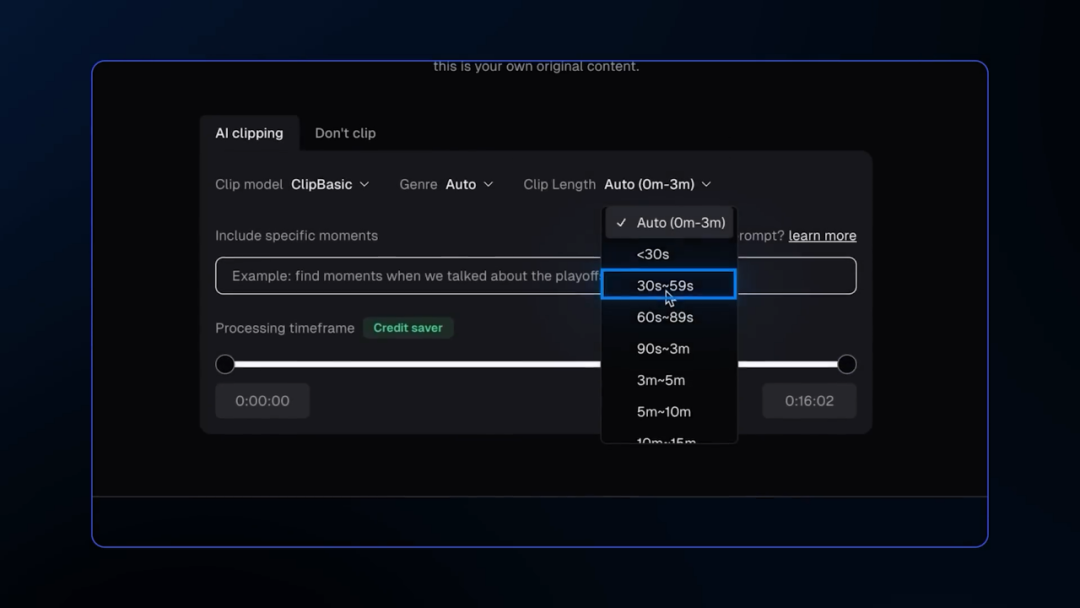This screenshot has width=1080, height=608.
Task: Collapse the Clip Length dropdown
Action: pyautogui.click(x=657, y=184)
